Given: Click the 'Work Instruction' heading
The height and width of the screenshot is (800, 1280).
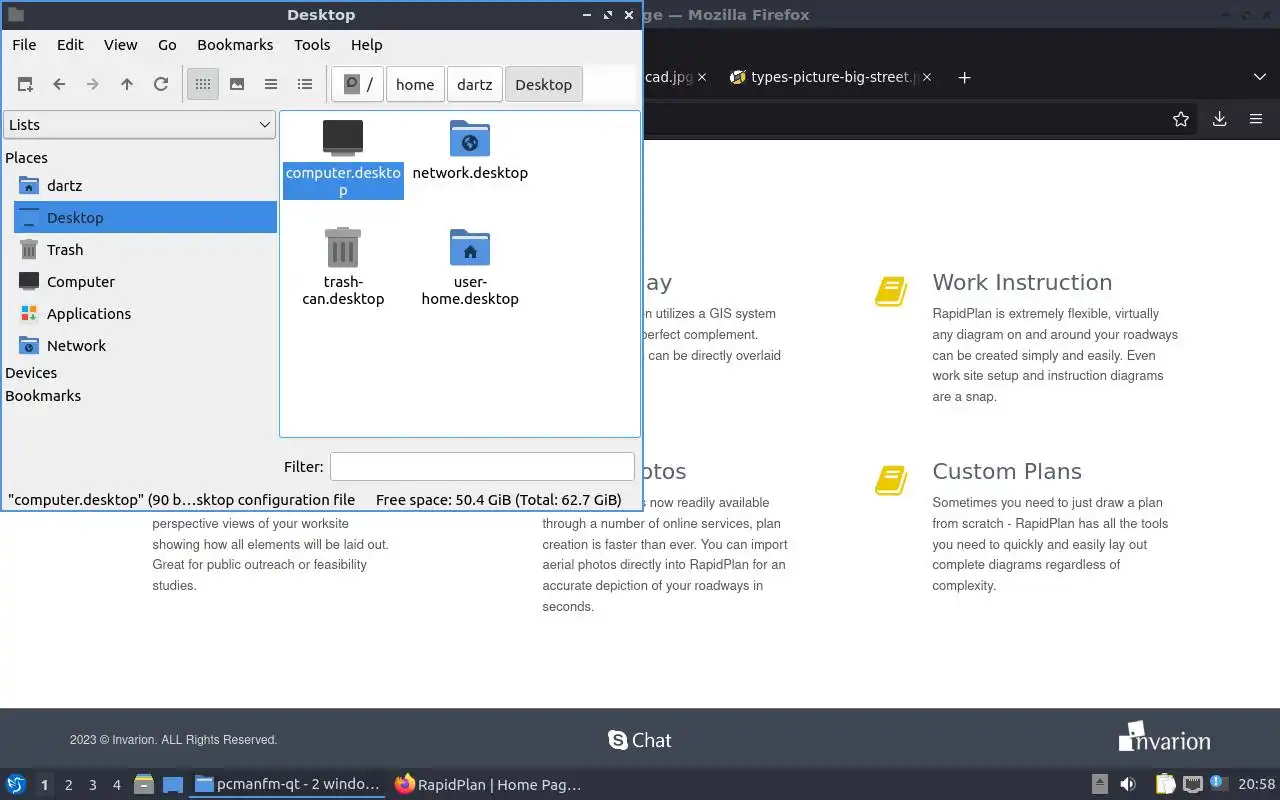Looking at the screenshot, I should coord(1022,283).
